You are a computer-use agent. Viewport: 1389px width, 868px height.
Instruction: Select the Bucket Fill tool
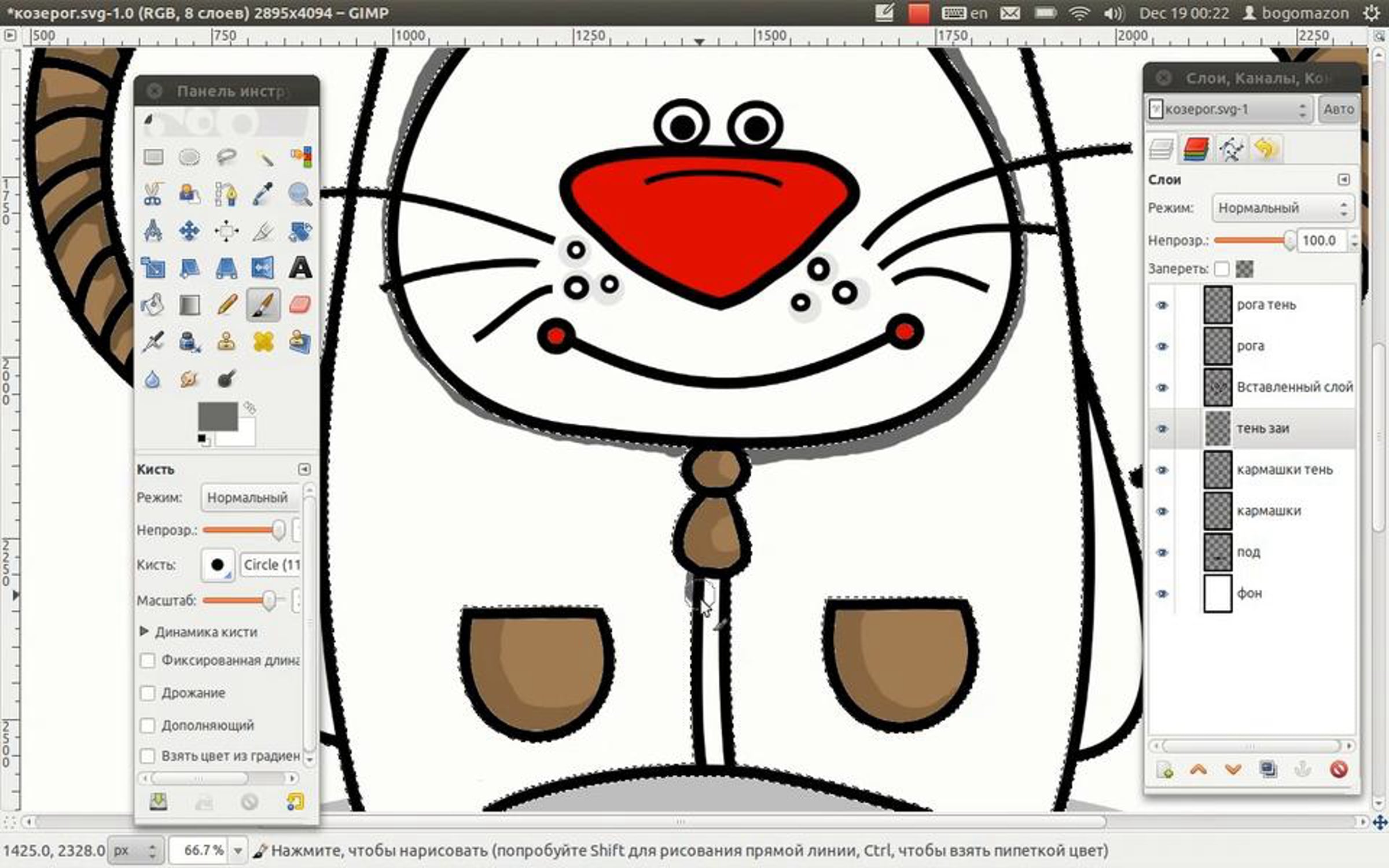pyautogui.click(x=153, y=305)
